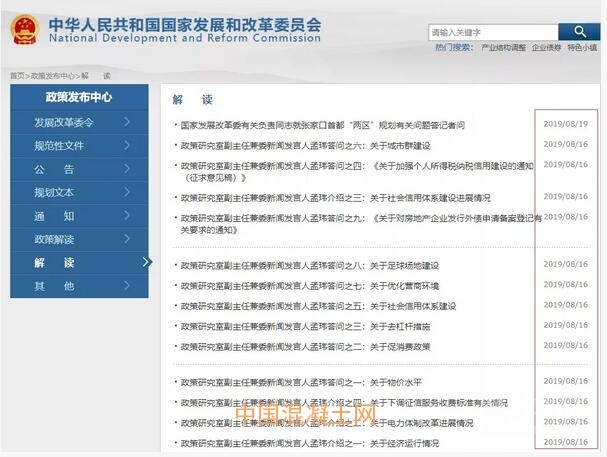
Task: Select 通知 in the sidebar menu
Action: click(55, 216)
